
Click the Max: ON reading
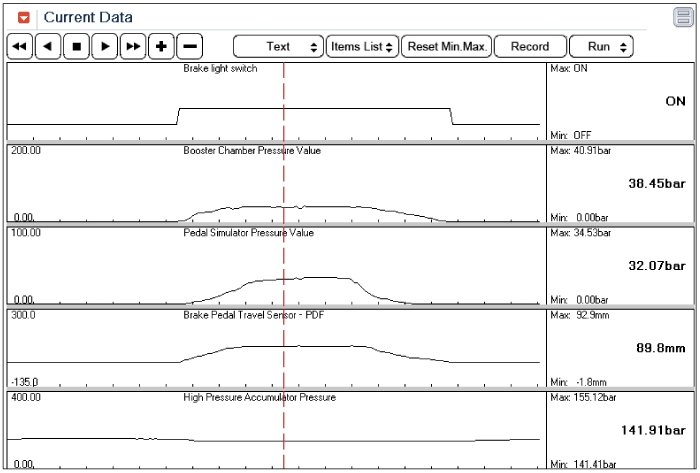pyautogui.click(x=569, y=69)
